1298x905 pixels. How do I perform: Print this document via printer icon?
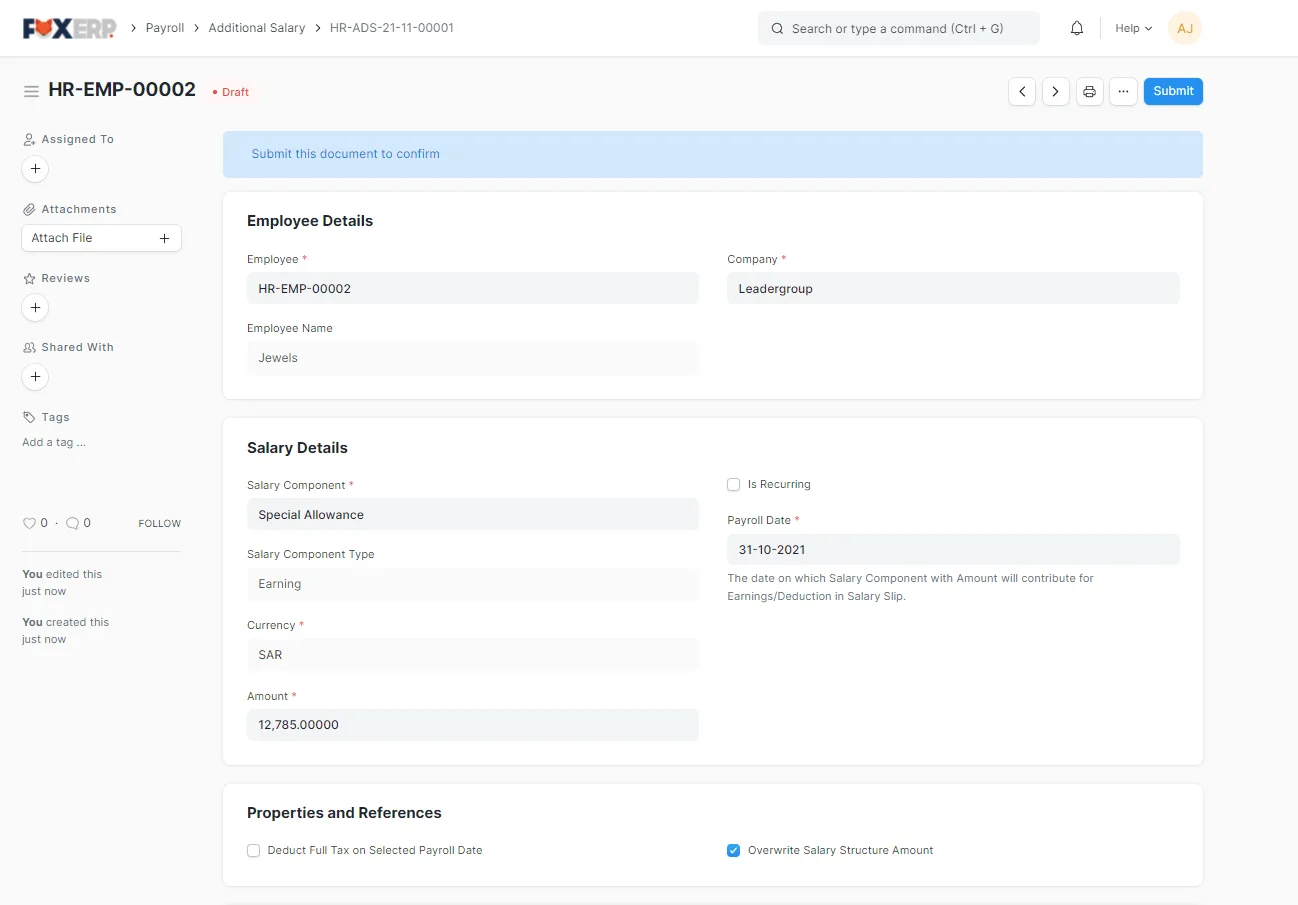pyautogui.click(x=1090, y=91)
